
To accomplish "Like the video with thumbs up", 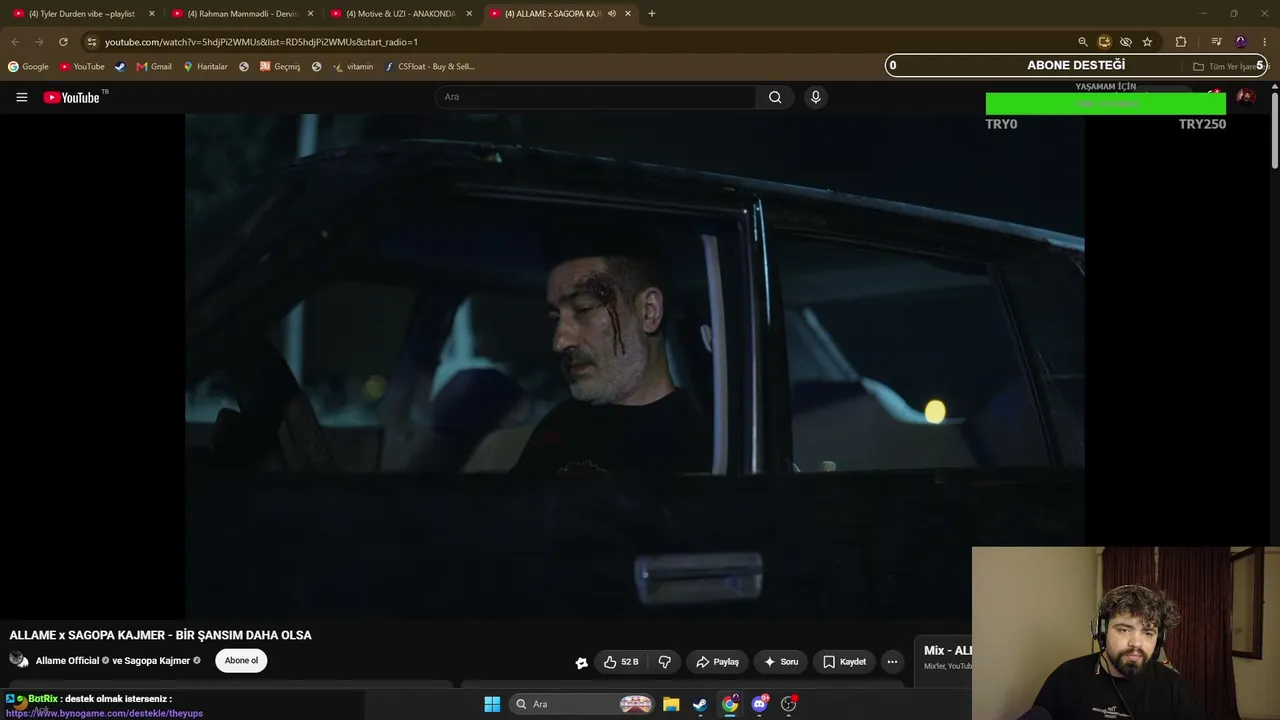I will coord(620,662).
